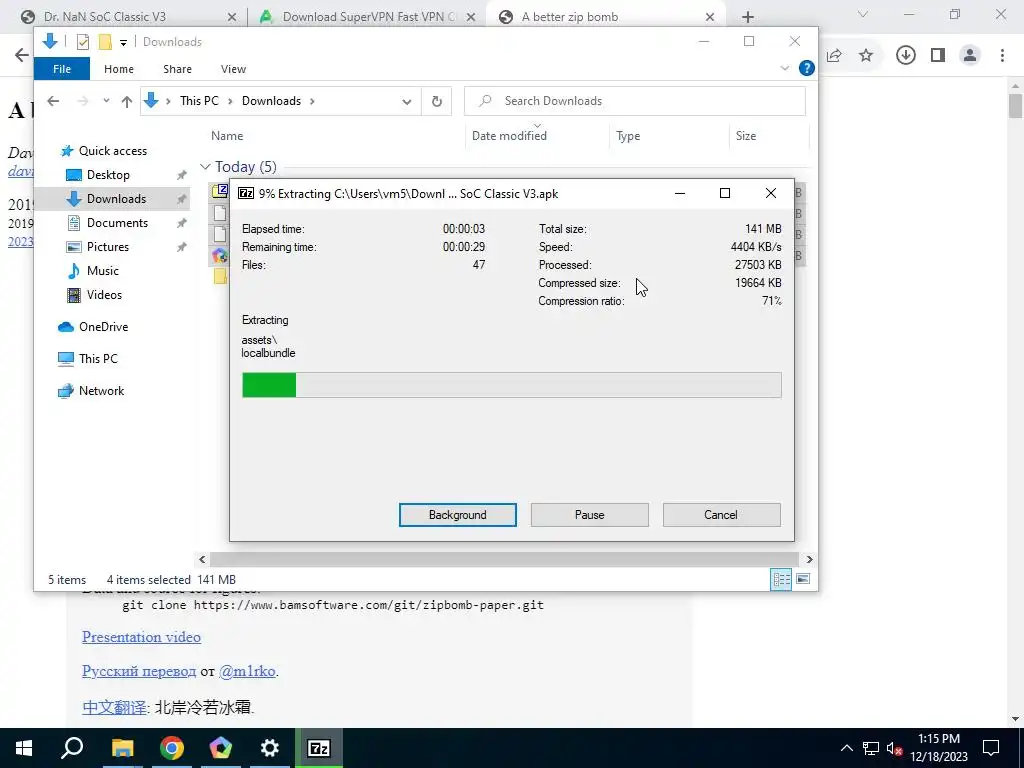Unpin Desktop using its pin icon
The width and height of the screenshot is (1024, 768).
click(x=182, y=175)
